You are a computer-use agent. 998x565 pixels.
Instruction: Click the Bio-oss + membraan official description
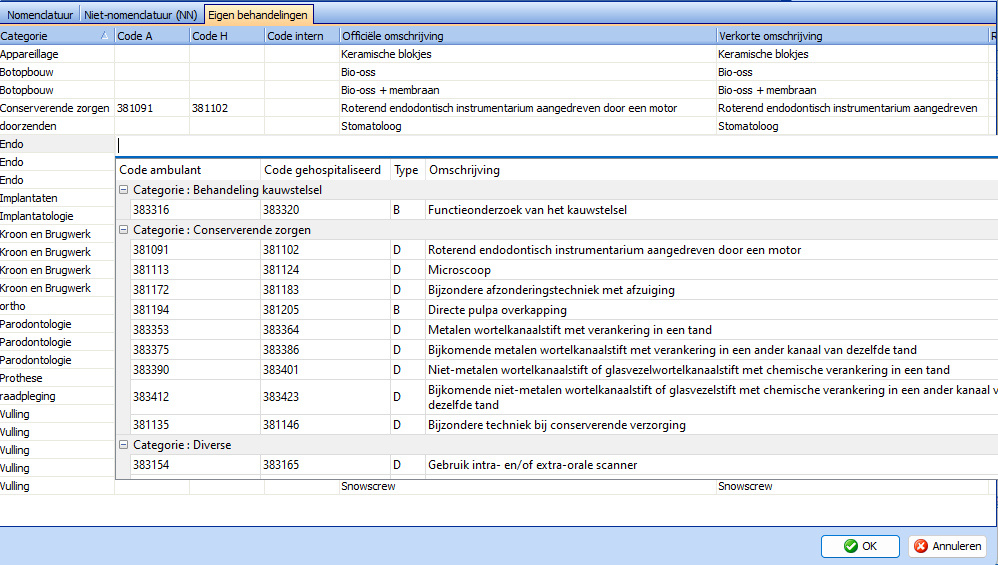[x=528, y=90]
